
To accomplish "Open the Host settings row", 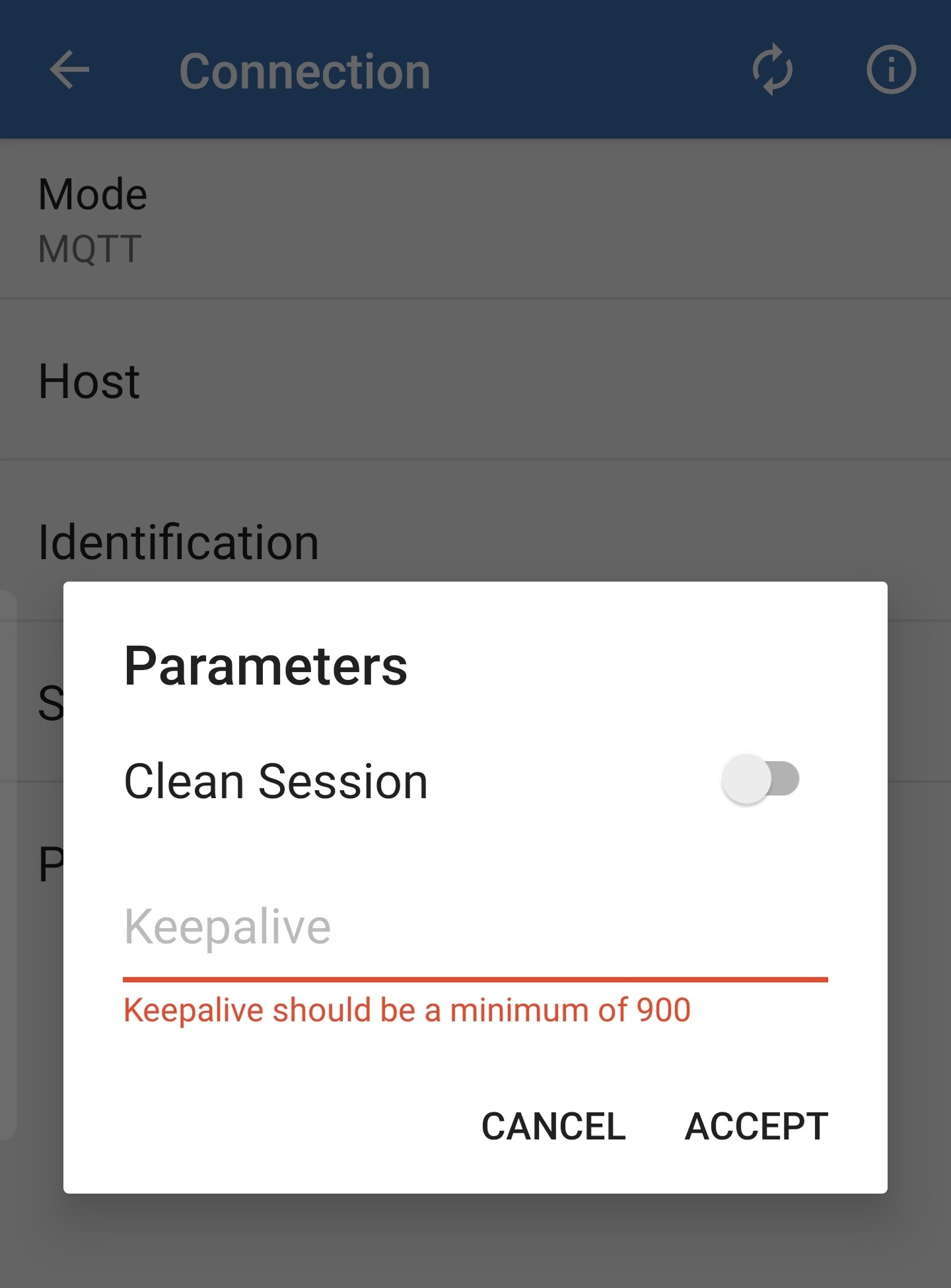I will pyautogui.click(x=475, y=380).
